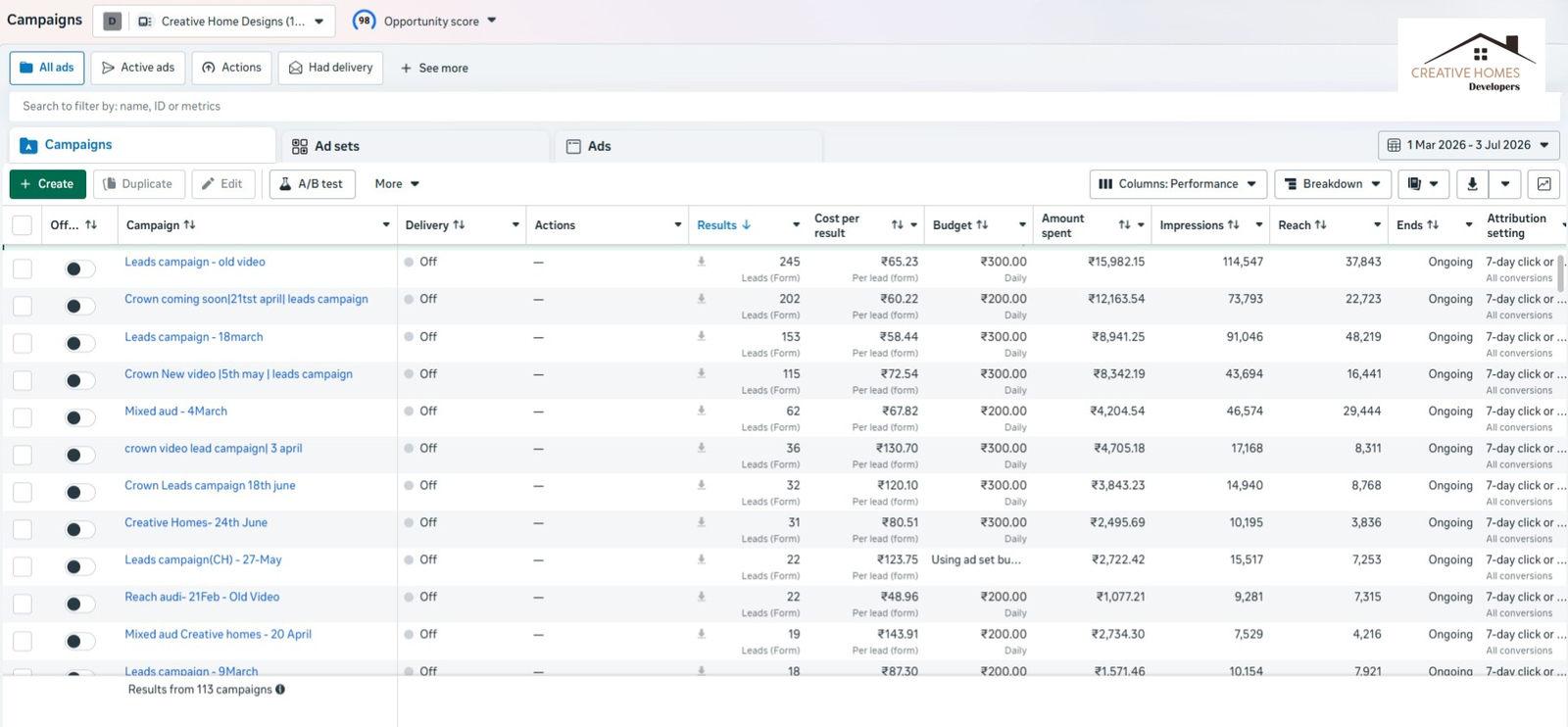Click the info icon next to Results from 113 campaigns
This screenshot has width=1568, height=727.
(x=280, y=690)
